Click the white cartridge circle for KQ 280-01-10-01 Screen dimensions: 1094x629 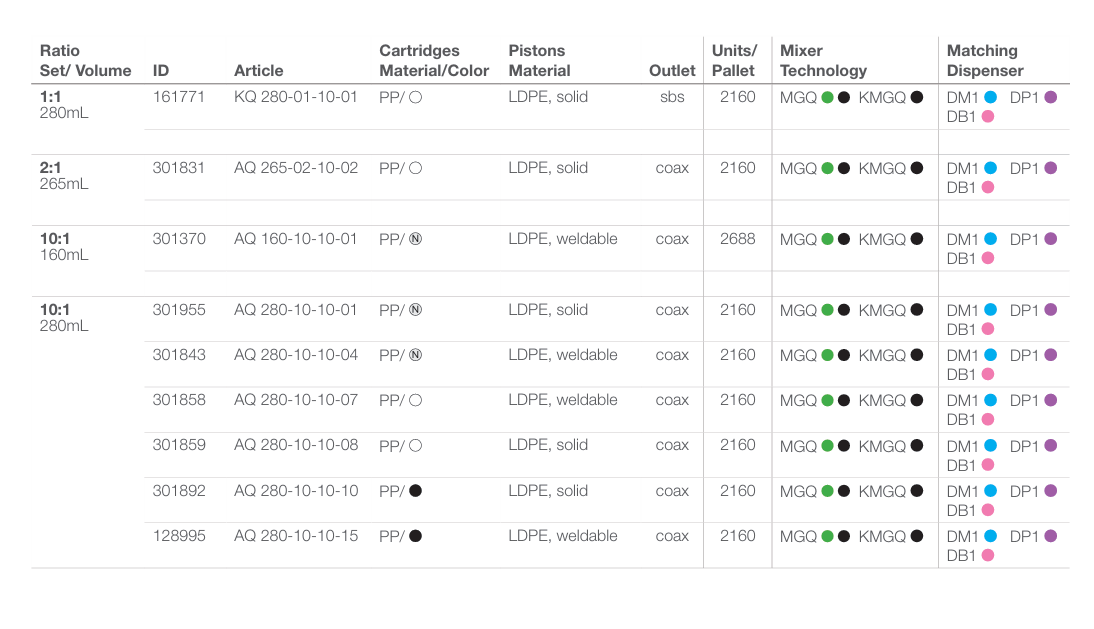click(x=415, y=98)
